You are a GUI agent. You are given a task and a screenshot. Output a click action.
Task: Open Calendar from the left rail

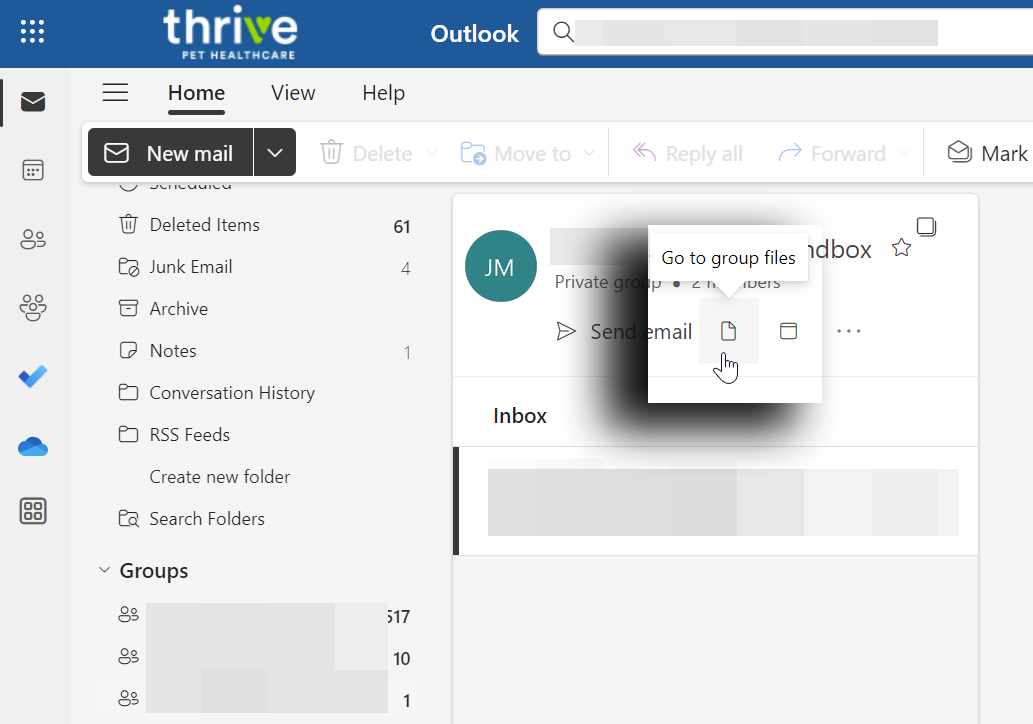33,170
